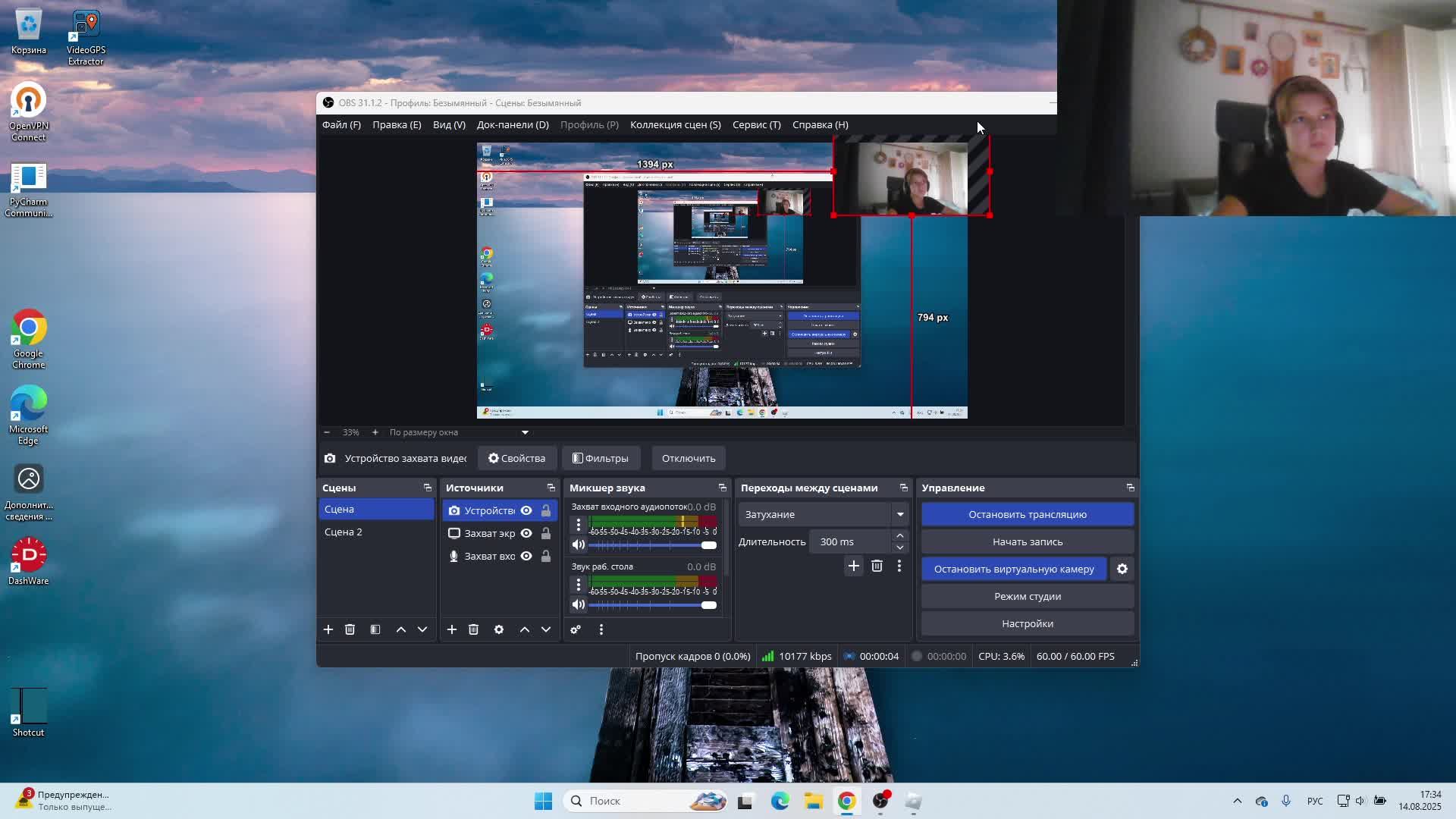1456x819 pixels.
Task: Open the Док-панели menu
Action: tap(513, 124)
